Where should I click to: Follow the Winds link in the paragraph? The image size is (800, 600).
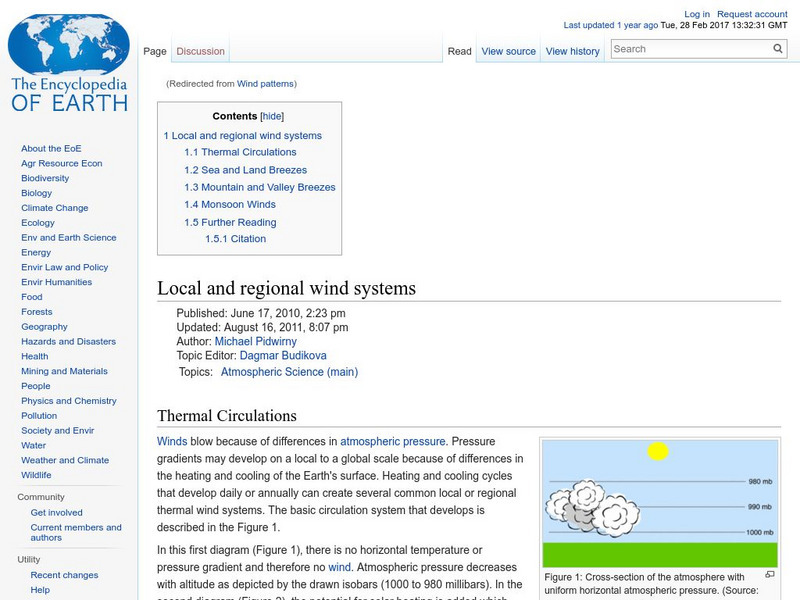[172, 441]
